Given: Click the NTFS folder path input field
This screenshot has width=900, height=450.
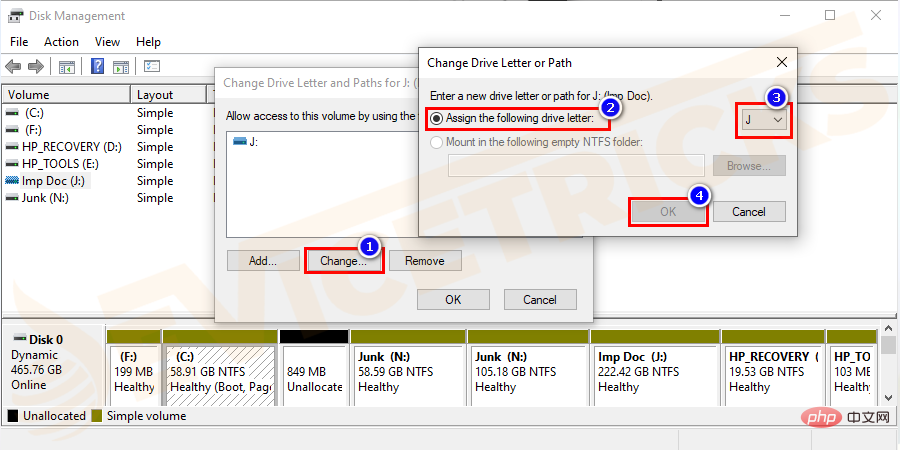Looking at the screenshot, I should point(576,166).
